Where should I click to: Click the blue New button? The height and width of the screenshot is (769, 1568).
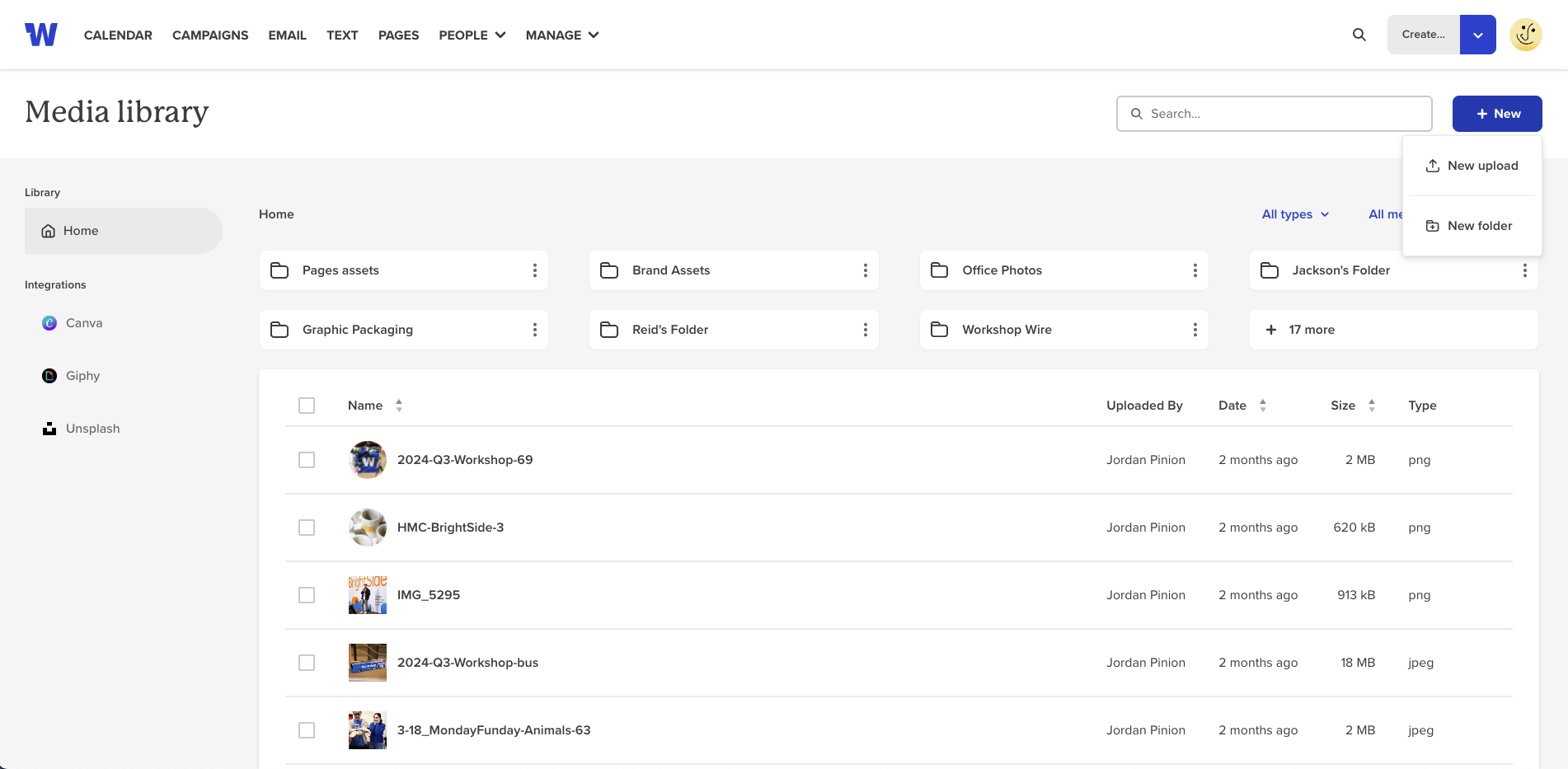tap(1497, 114)
